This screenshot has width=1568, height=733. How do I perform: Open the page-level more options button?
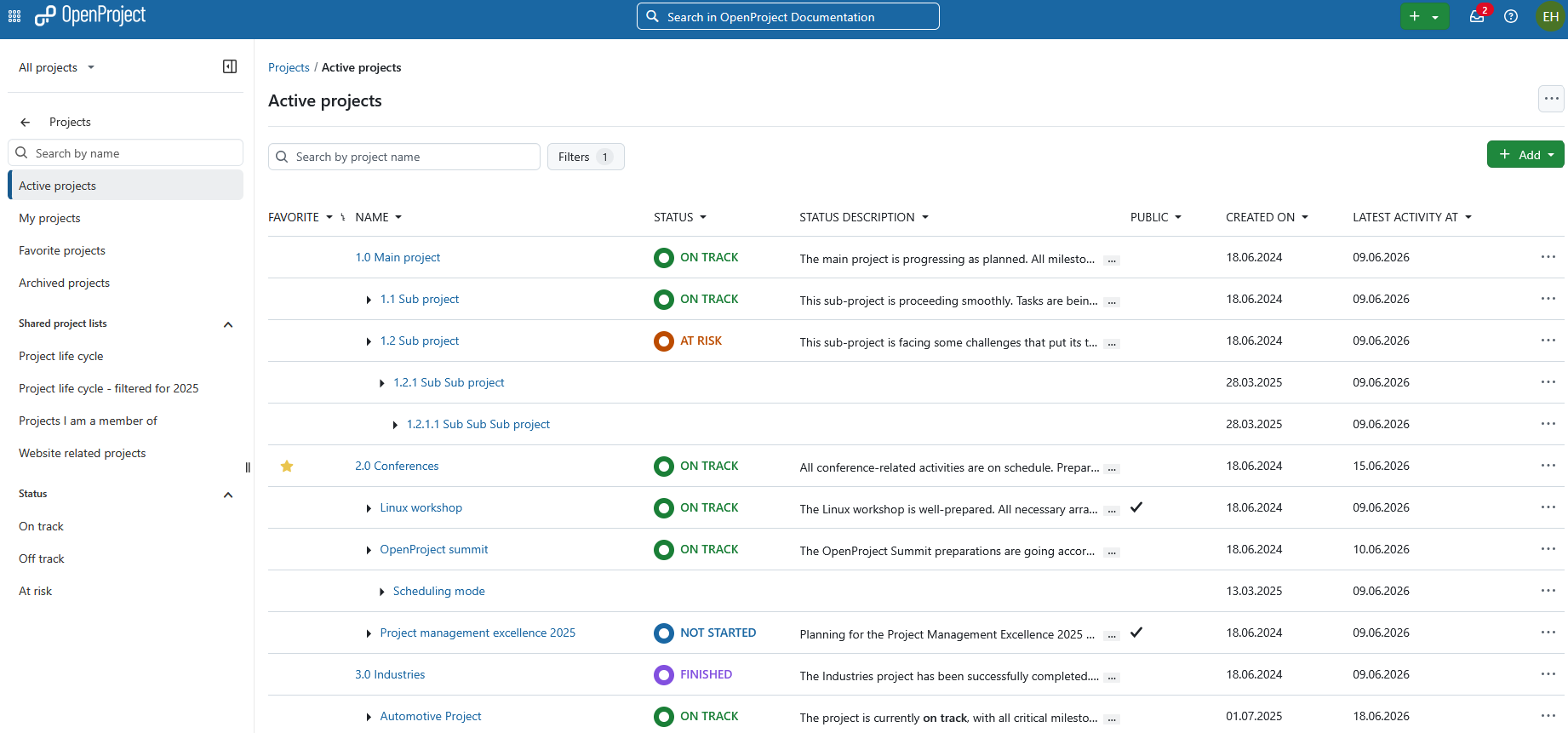(1551, 99)
